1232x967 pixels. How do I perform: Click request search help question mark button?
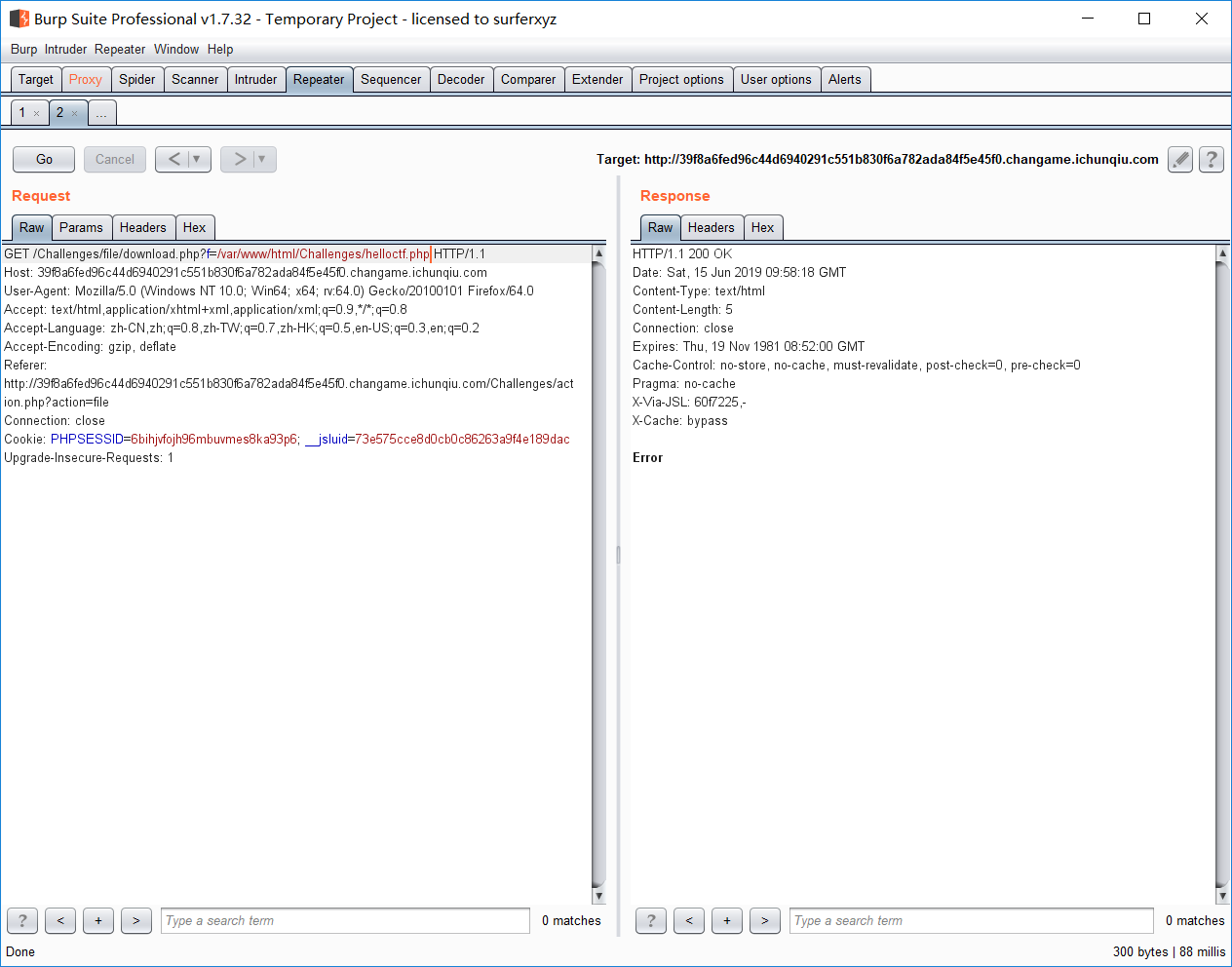(22, 920)
